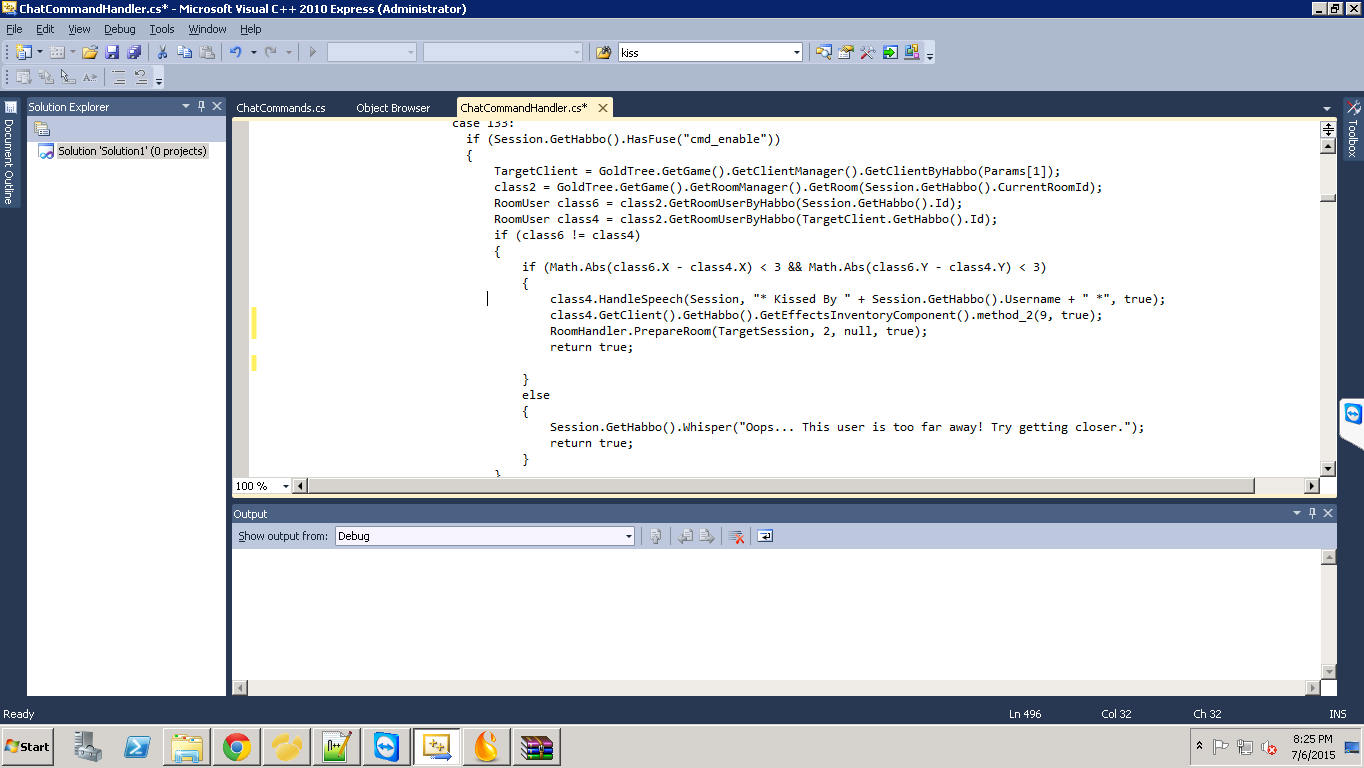This screenshot has width=1364, height=768.
Task: Select Solution 'Solution1' (0 projects) node
Action: tap(132, 151)
